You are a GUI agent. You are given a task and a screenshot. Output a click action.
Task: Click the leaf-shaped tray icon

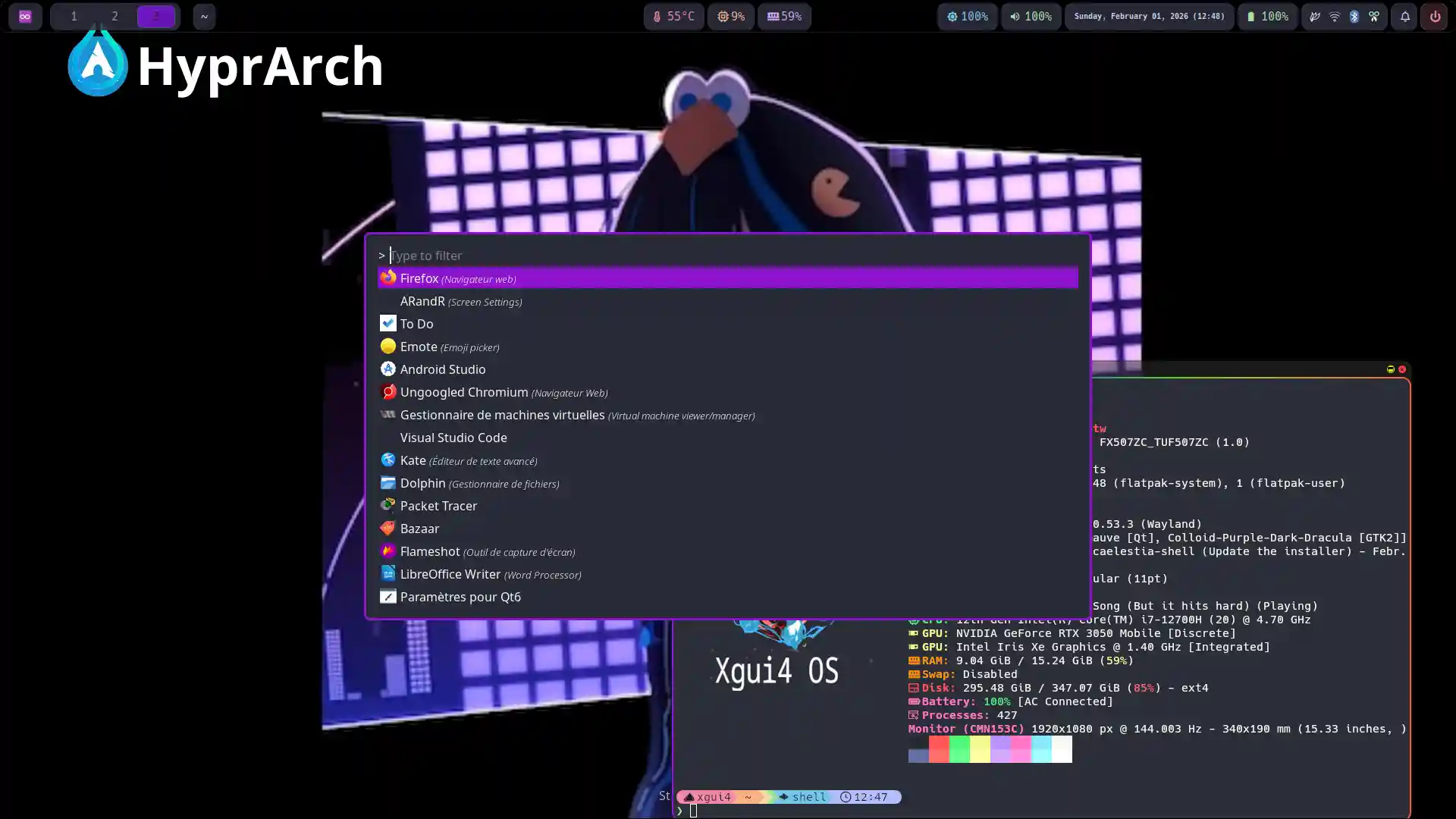click(1315, 16)
